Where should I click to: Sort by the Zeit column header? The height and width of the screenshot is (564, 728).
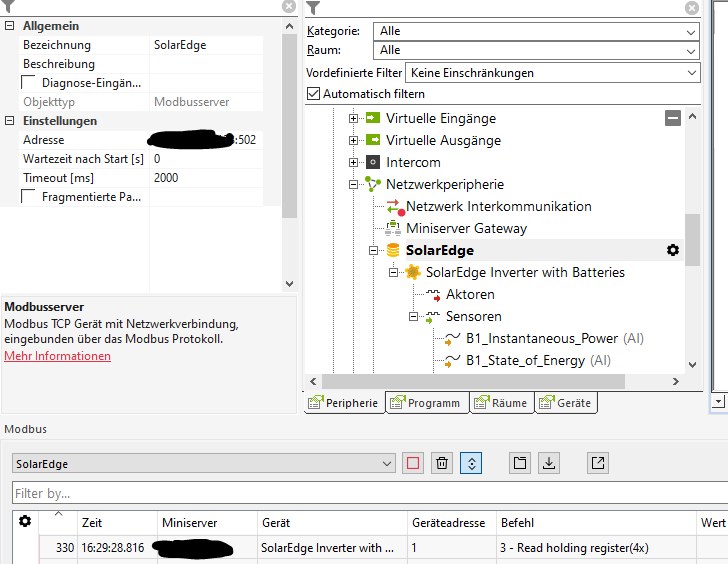pos(117,523)
